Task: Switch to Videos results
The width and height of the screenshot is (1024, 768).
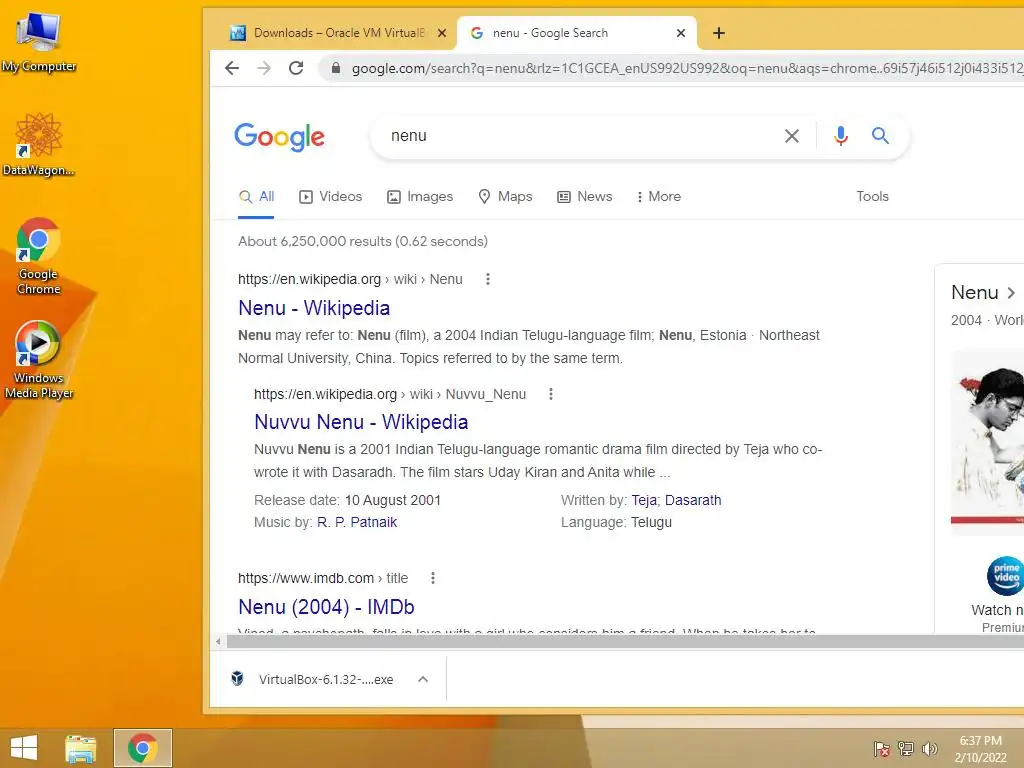Action: tap(330, 197)
